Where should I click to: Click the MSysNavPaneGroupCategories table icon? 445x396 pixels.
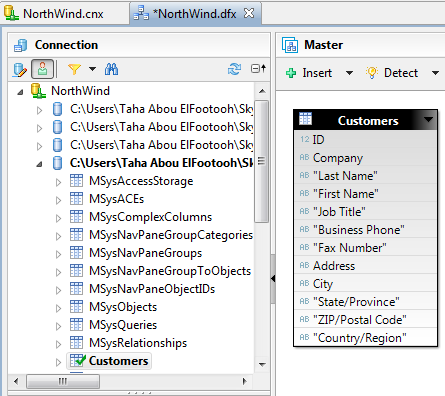(x=76, y=235)
